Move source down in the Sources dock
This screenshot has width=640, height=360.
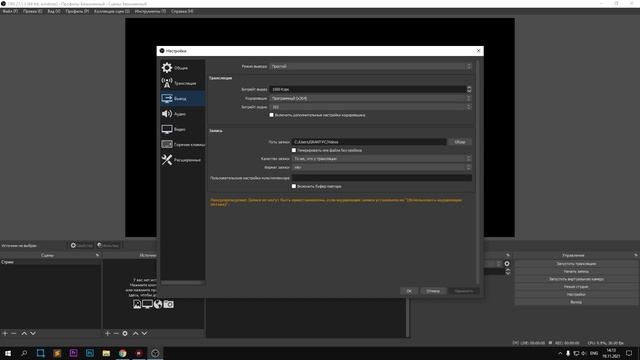click(144, 333)
